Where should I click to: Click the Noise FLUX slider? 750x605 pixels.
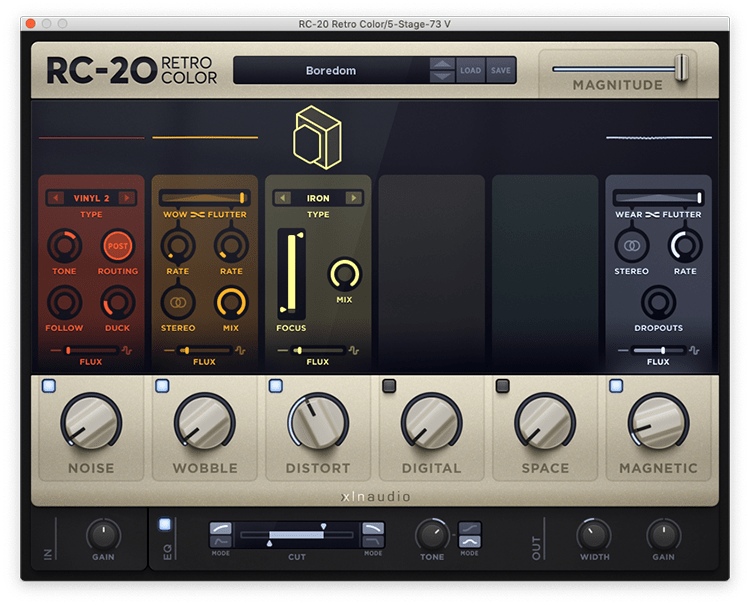coord(91,351)
